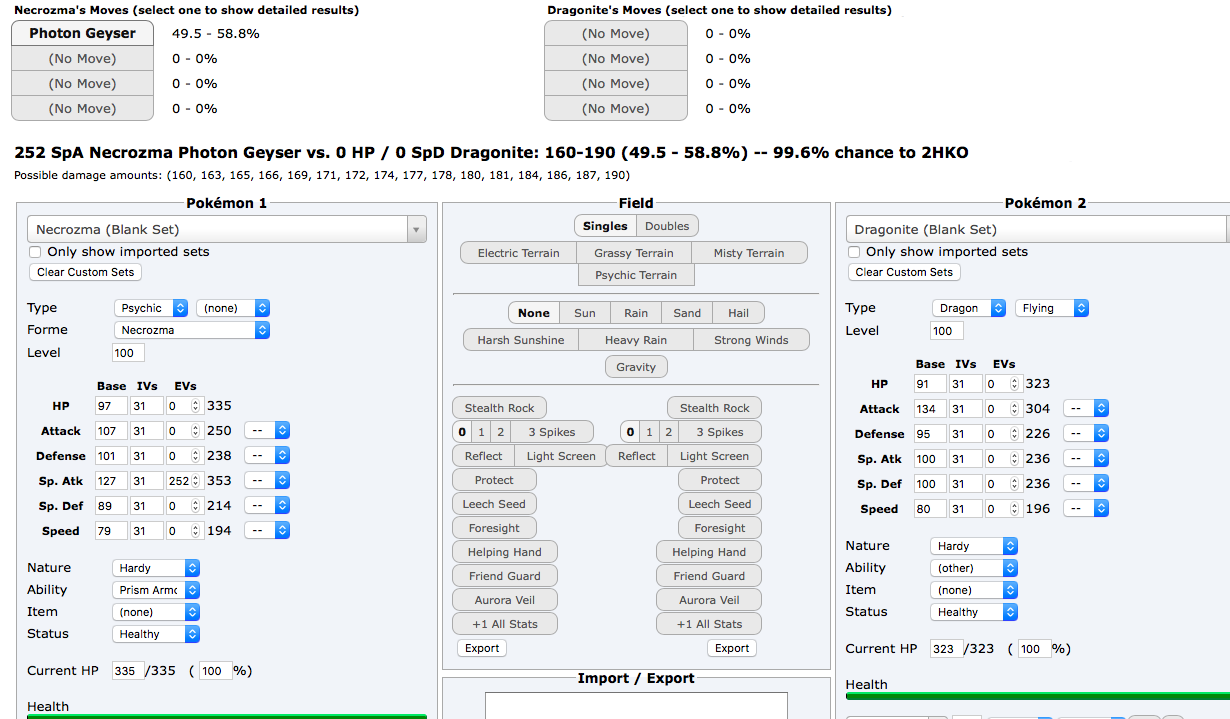Click Clear Custom Sets for Pokémon 2

pos(904,272)
